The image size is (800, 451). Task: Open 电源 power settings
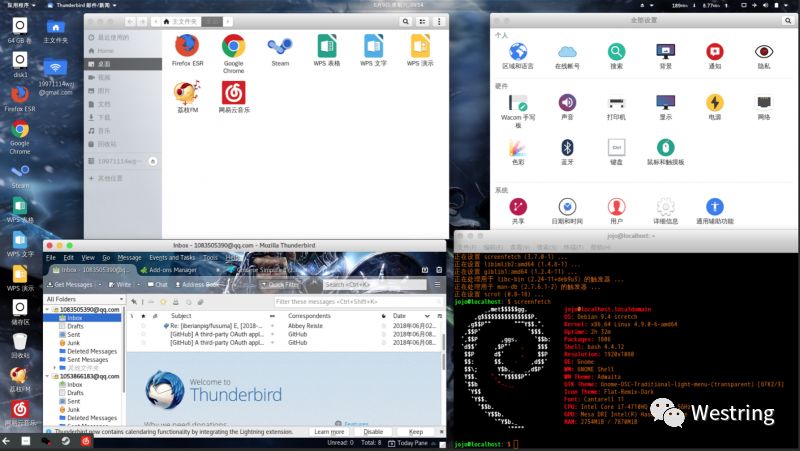[715, 107]
